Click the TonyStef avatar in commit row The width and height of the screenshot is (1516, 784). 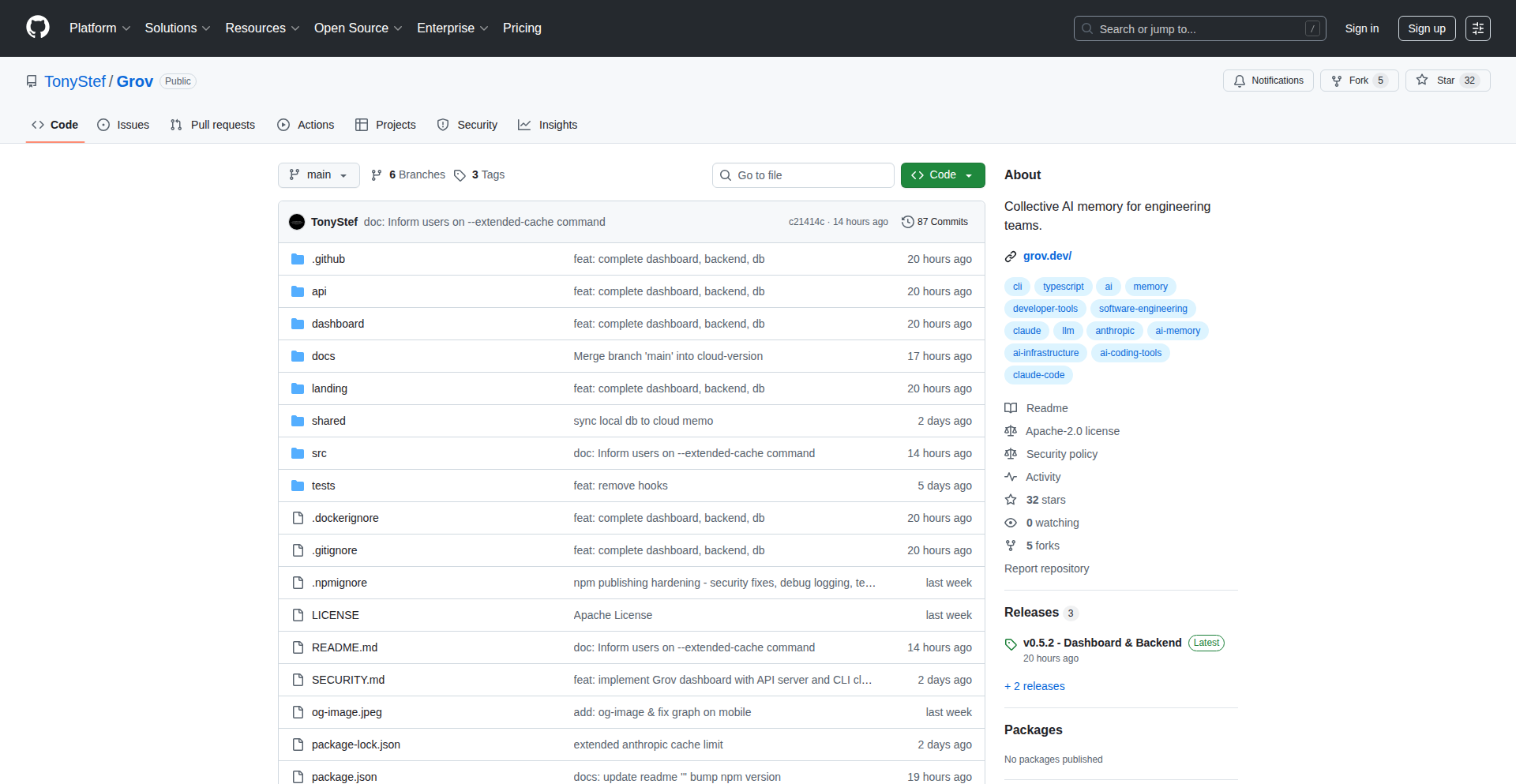coord(297,222)
